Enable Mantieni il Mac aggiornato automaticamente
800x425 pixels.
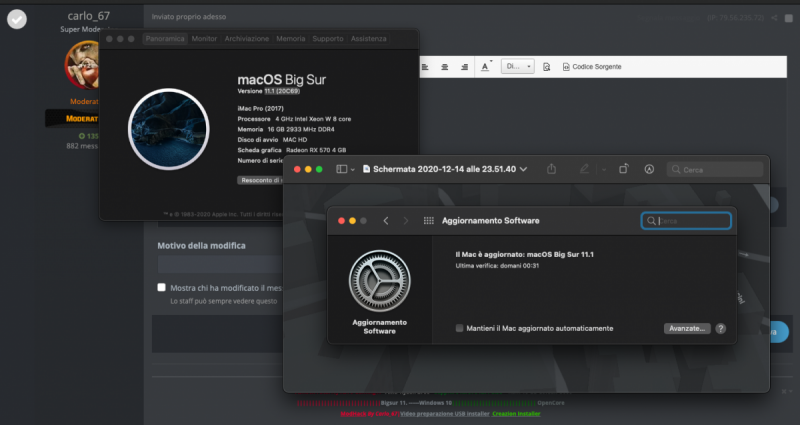pyautogui.click(x=459, y=328)
